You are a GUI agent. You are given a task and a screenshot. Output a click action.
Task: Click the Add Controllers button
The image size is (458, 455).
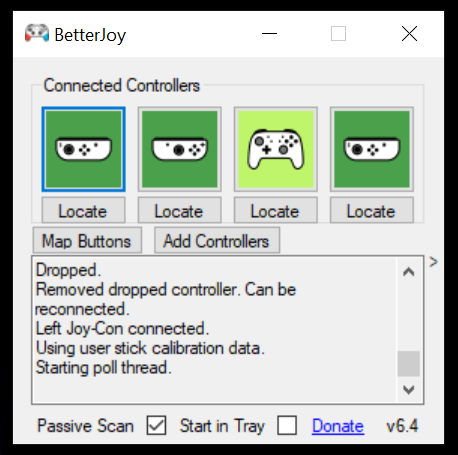217,240
